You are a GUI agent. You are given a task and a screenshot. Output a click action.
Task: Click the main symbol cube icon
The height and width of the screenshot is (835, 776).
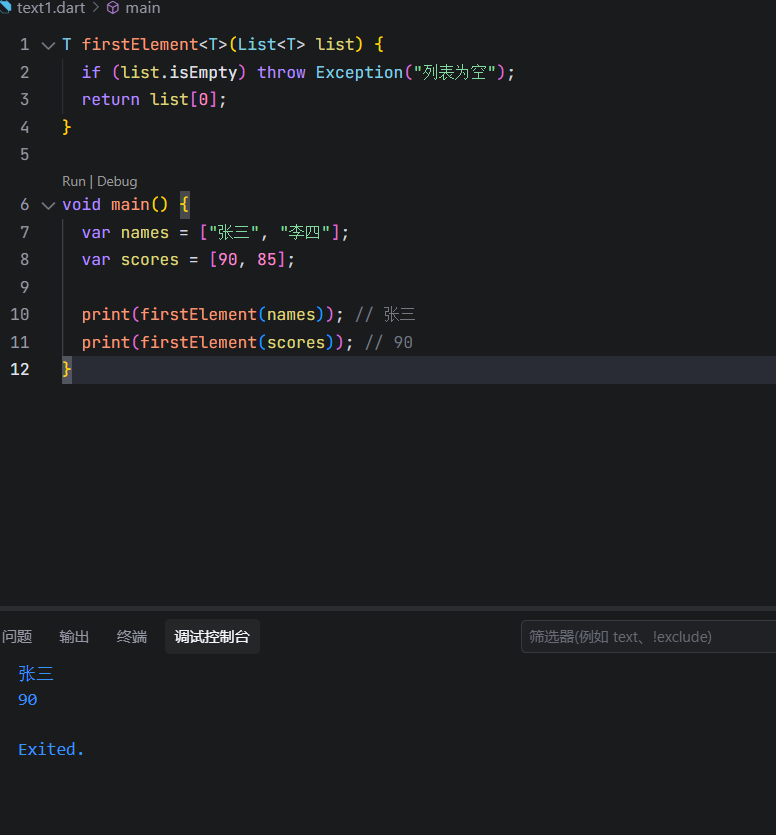113,7
